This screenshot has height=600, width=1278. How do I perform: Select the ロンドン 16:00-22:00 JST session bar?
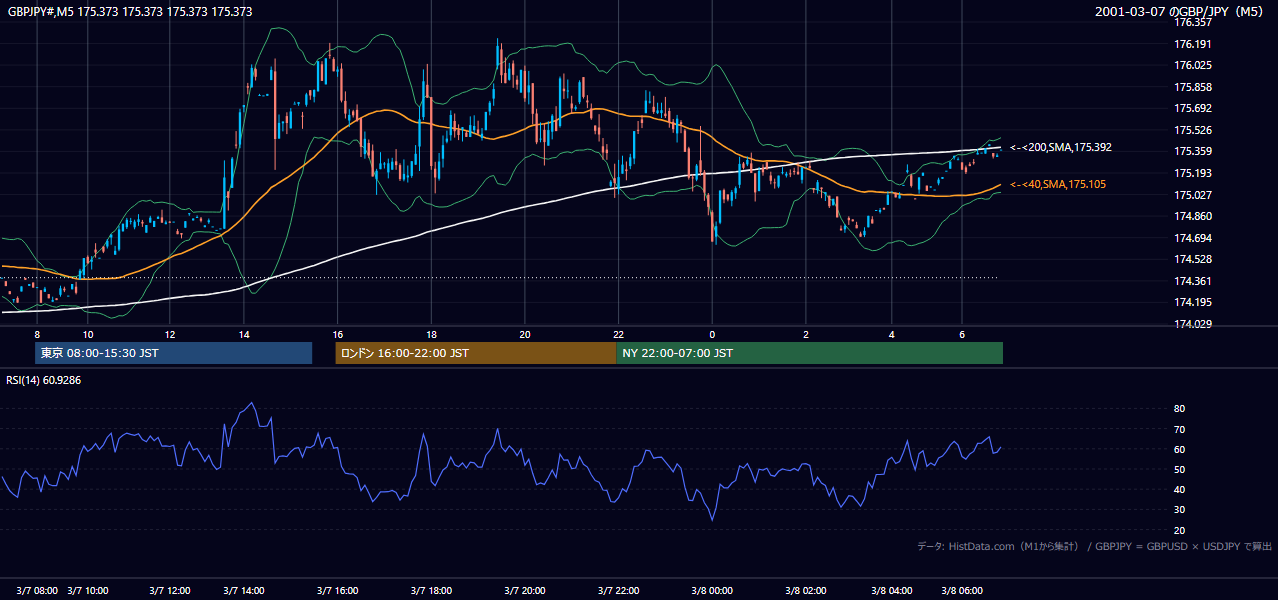[475, 353]
